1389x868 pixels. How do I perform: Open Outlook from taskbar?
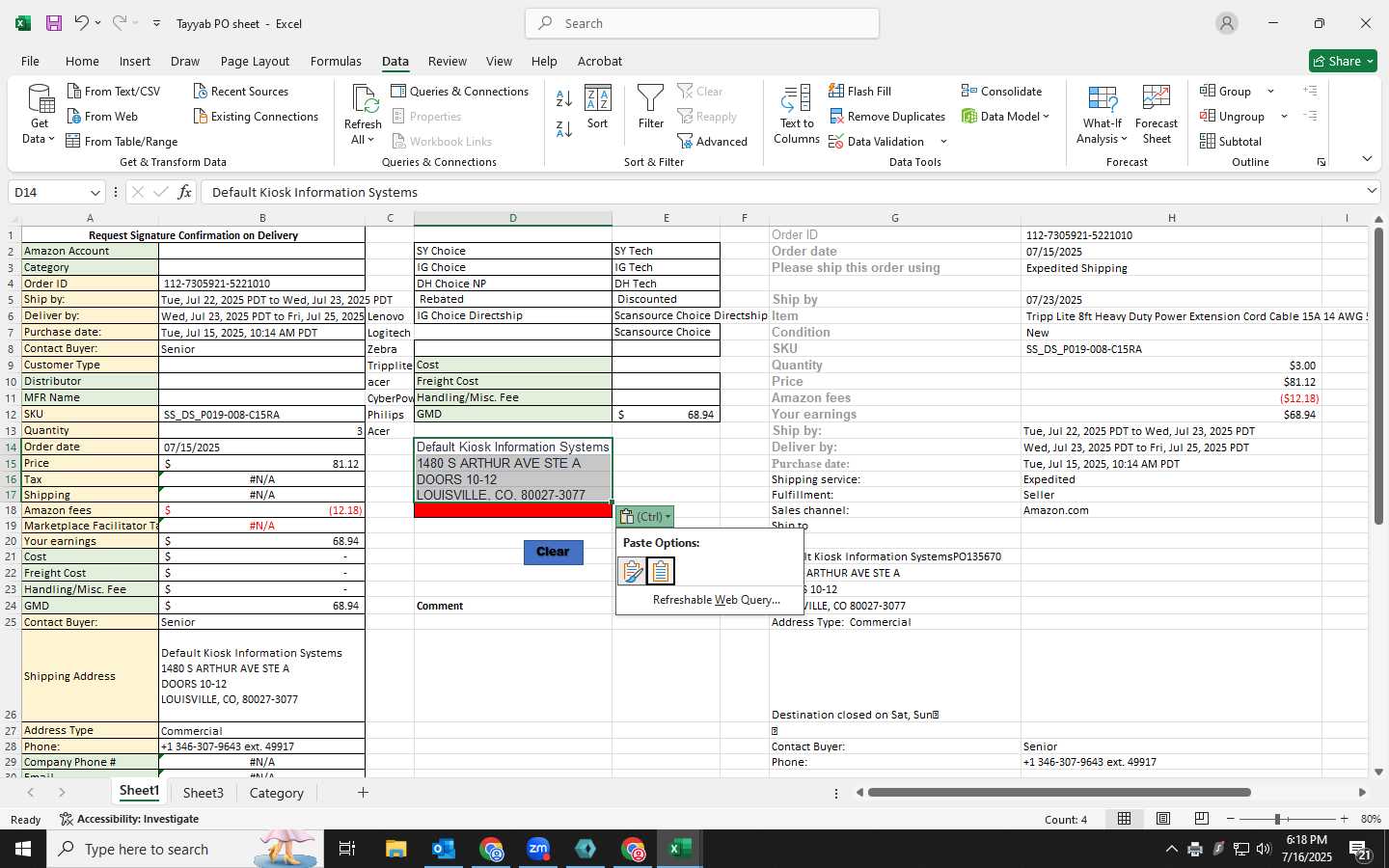click(444, 849)
